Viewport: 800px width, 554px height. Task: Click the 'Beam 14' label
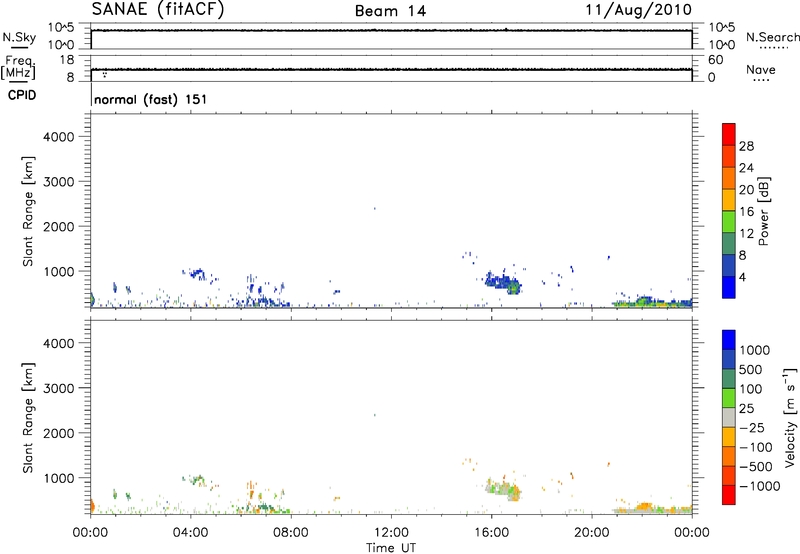(390, 11)
